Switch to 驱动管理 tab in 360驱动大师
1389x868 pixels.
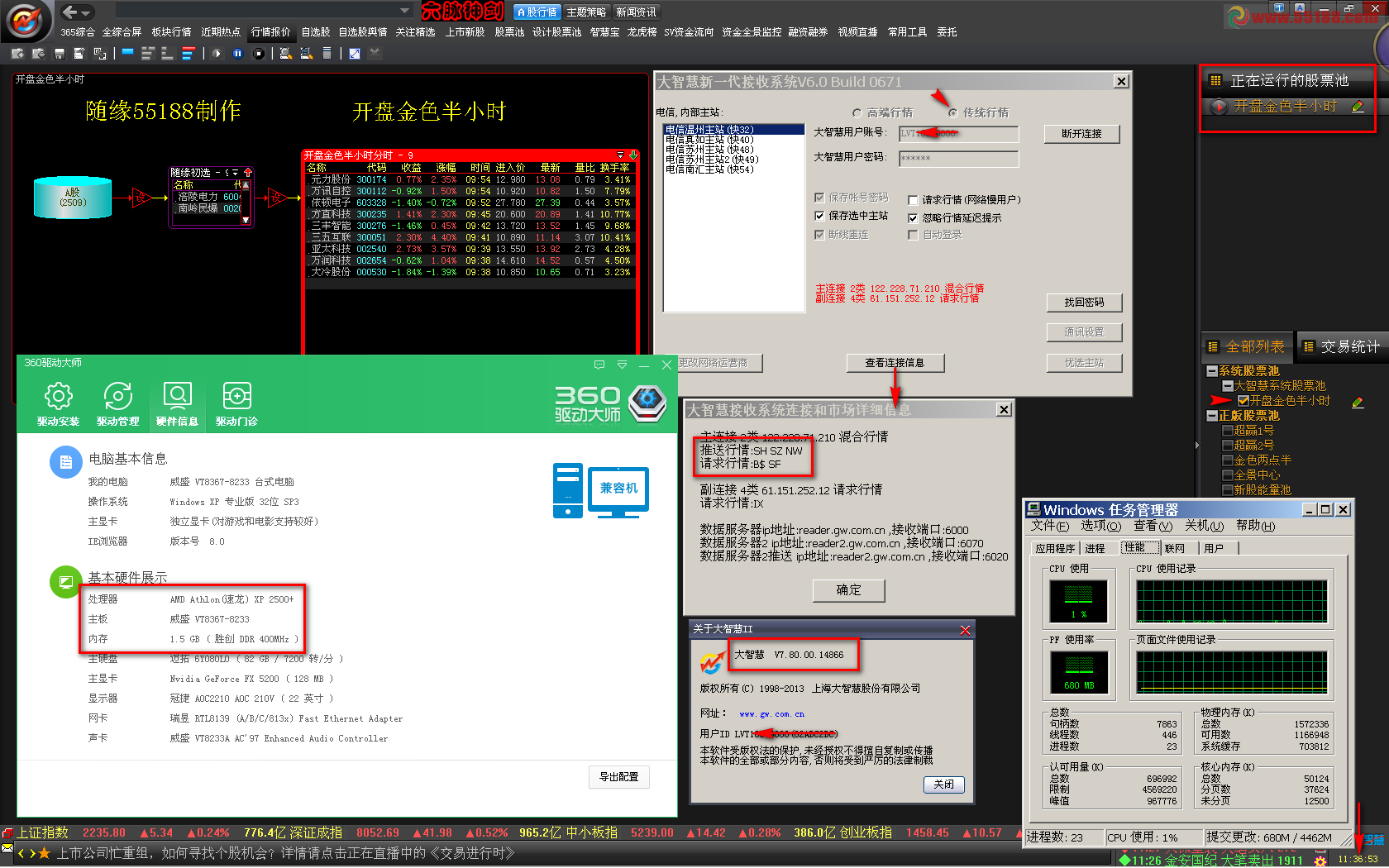(x=117, y=403)
